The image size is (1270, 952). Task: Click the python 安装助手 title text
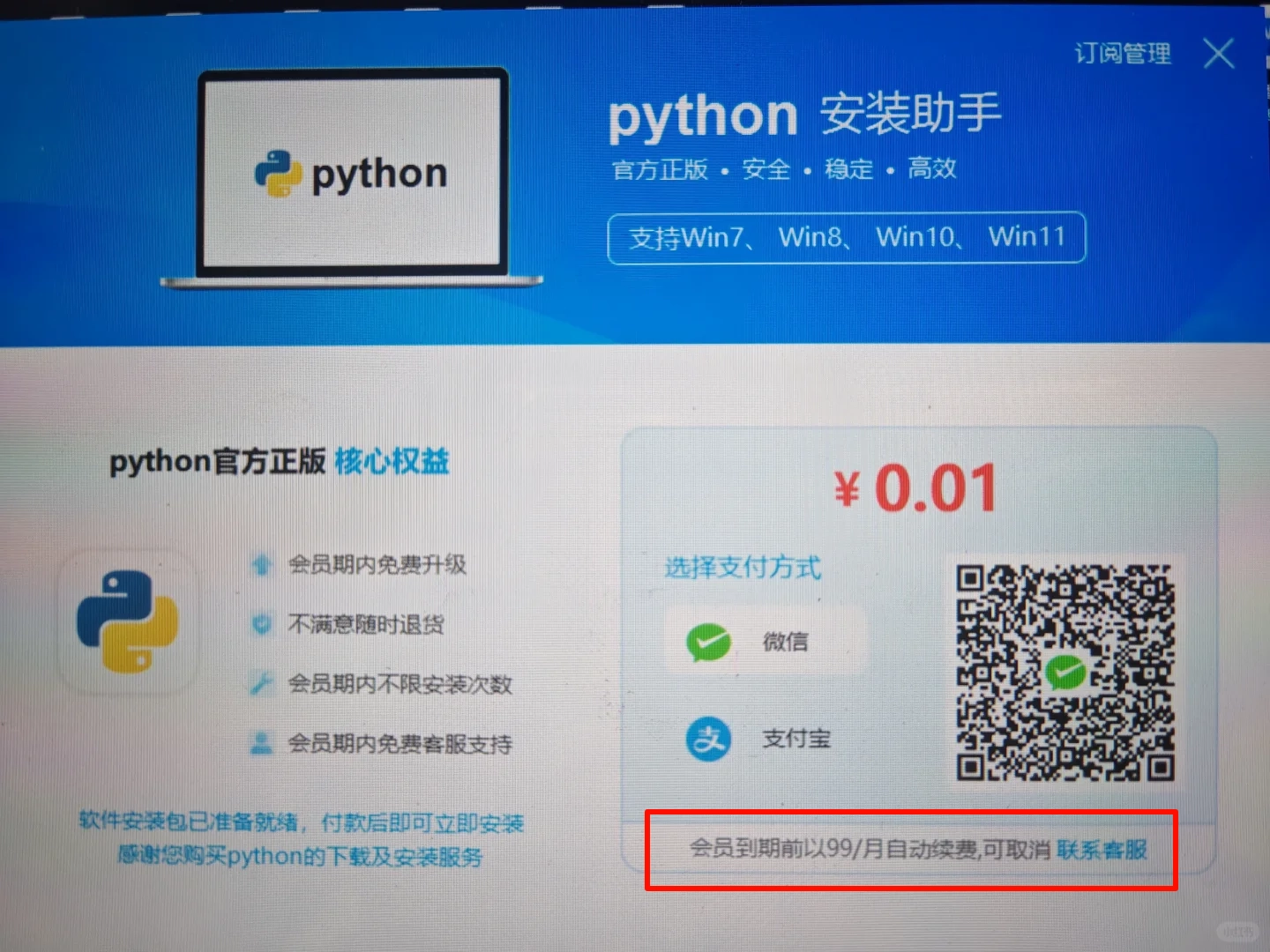(x=804, y=115)
